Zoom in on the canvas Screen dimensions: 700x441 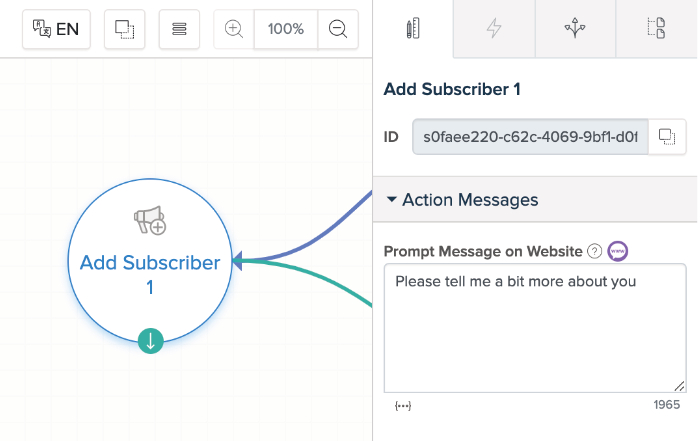[x=234, y=29]
